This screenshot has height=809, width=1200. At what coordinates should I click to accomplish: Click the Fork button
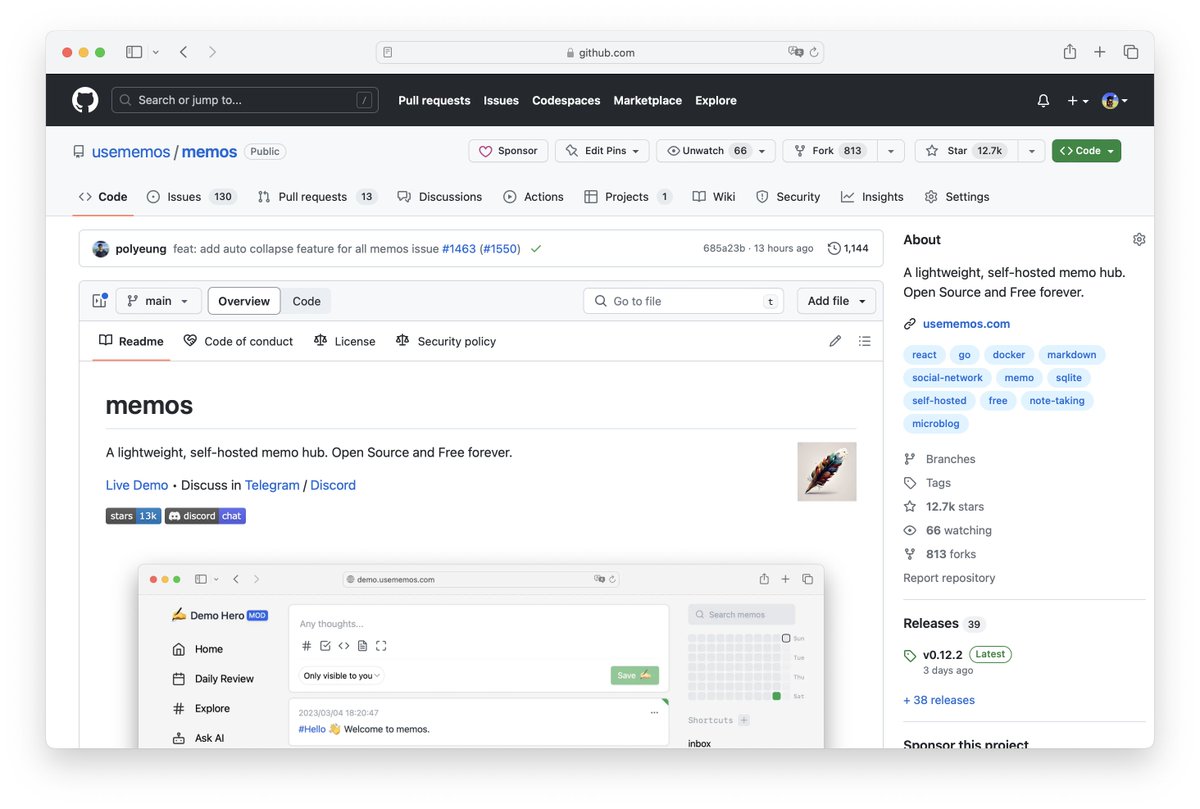(x=829, y=151)
